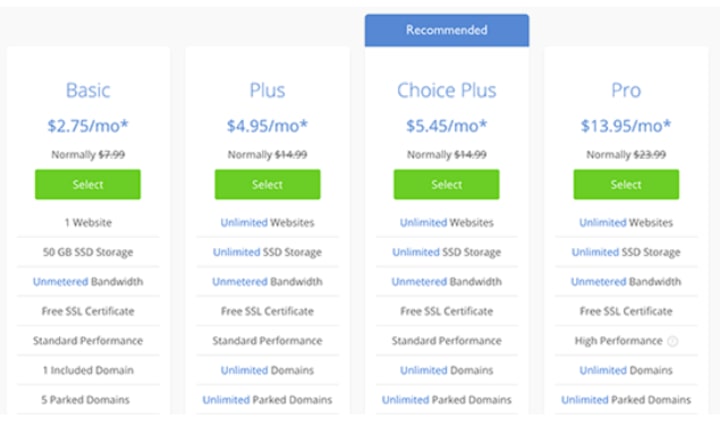Click Unlimited Parked Domains in Pro plan
This screenshot has width=720, height=444.
626,400
